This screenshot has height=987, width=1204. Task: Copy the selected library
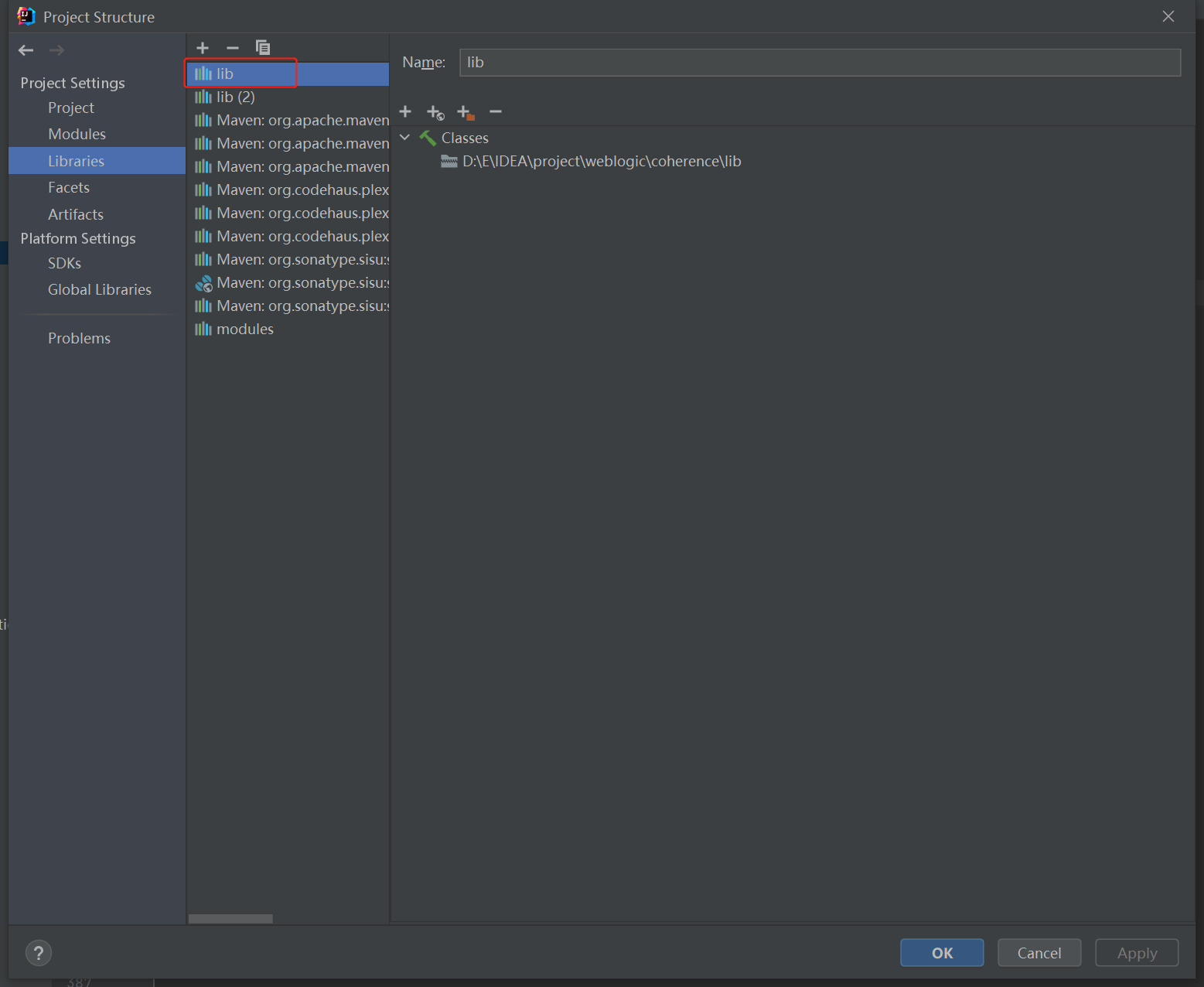point(263,48)
